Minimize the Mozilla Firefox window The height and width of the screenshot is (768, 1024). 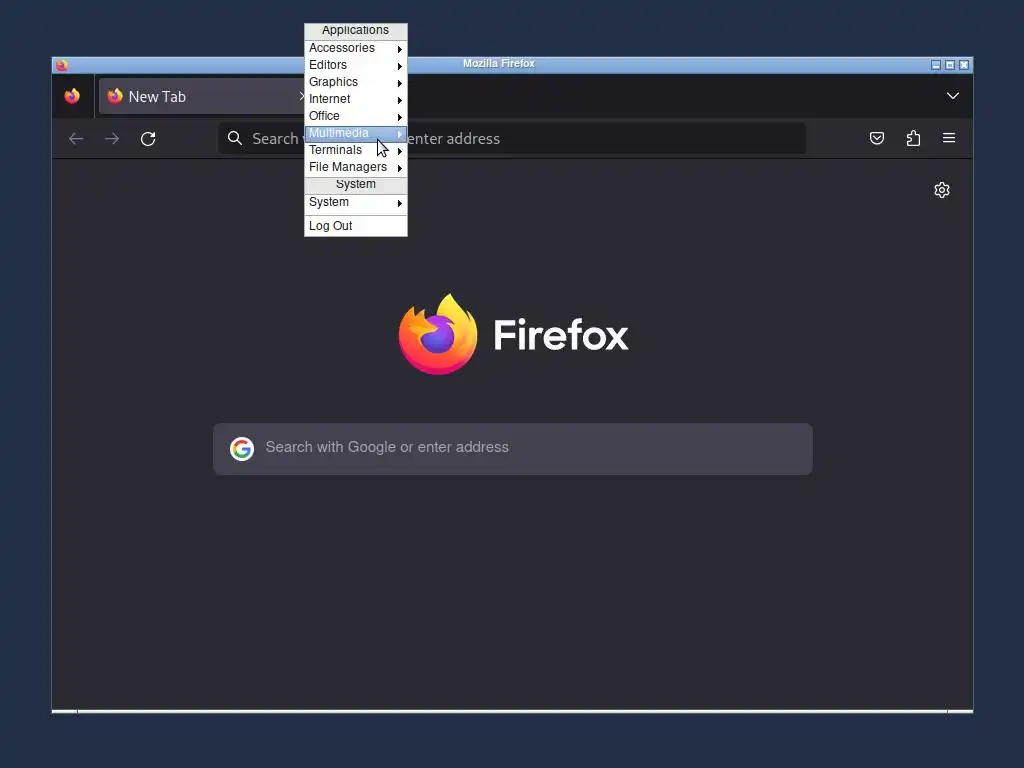pos(936,65)
